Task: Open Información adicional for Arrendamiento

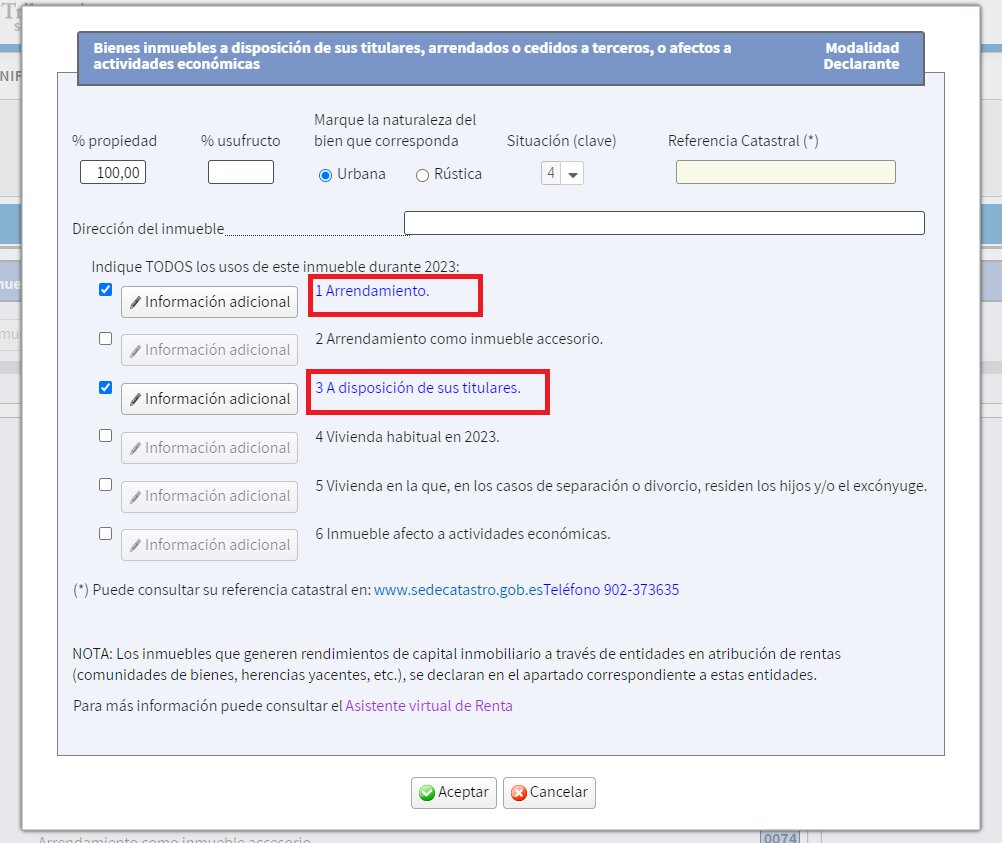Action: (x=209, y=302)
